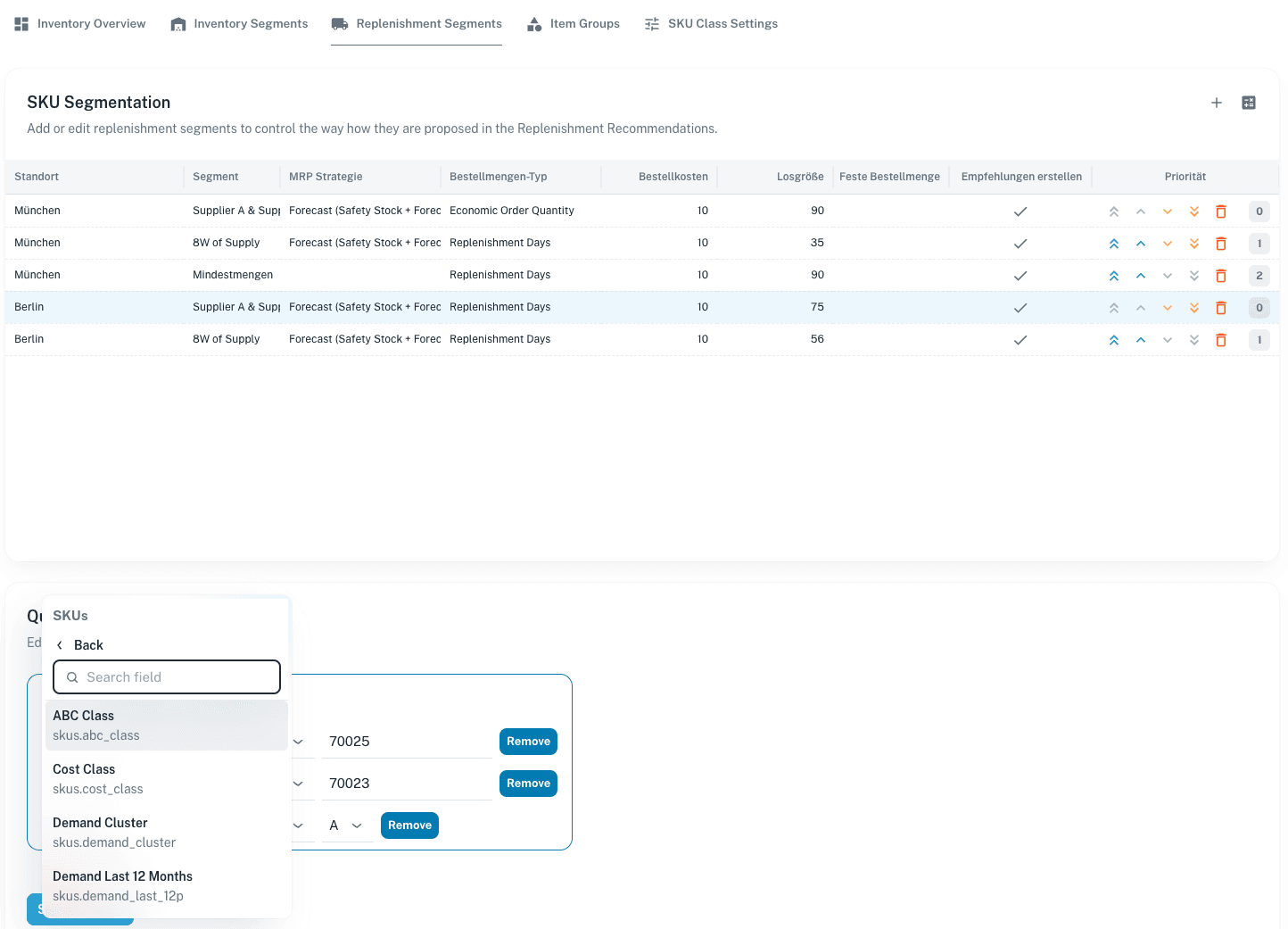
Task: Toggle Empfehlungen erstellen for Berlin 8W of Supply
Action: pos(1020,340)
